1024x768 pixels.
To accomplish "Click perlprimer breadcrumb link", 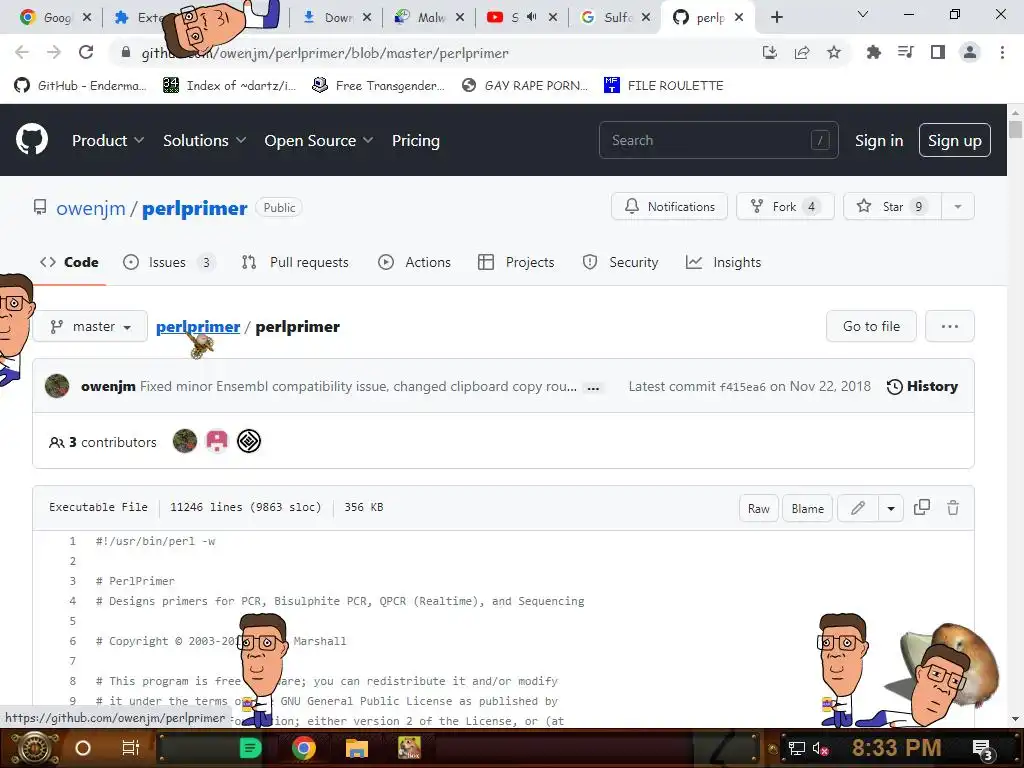I will 198,327.
